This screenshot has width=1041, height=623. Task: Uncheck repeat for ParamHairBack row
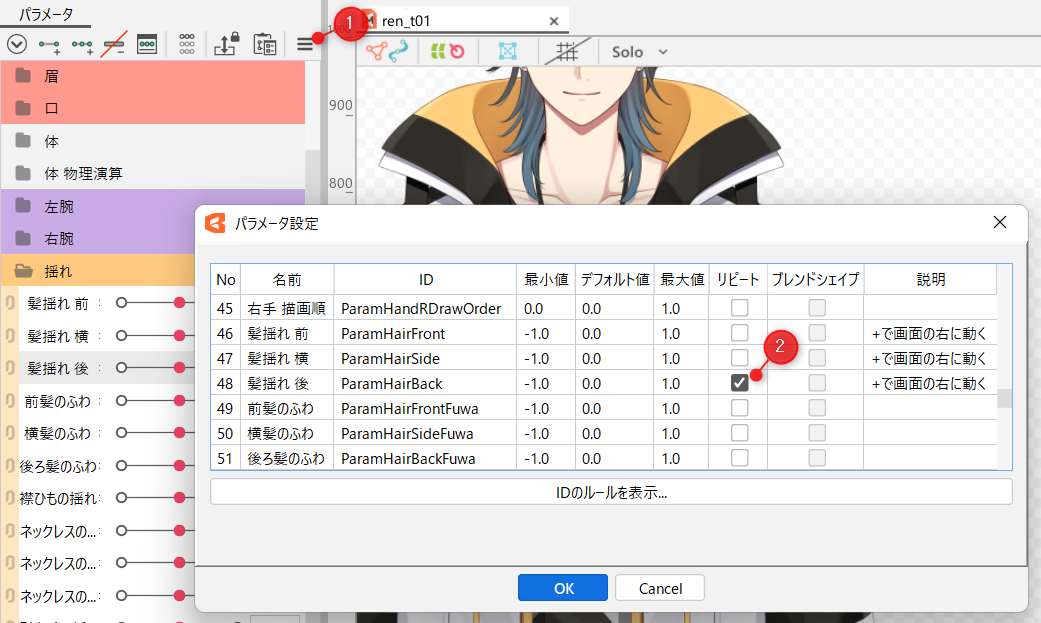tap(739, 383)
